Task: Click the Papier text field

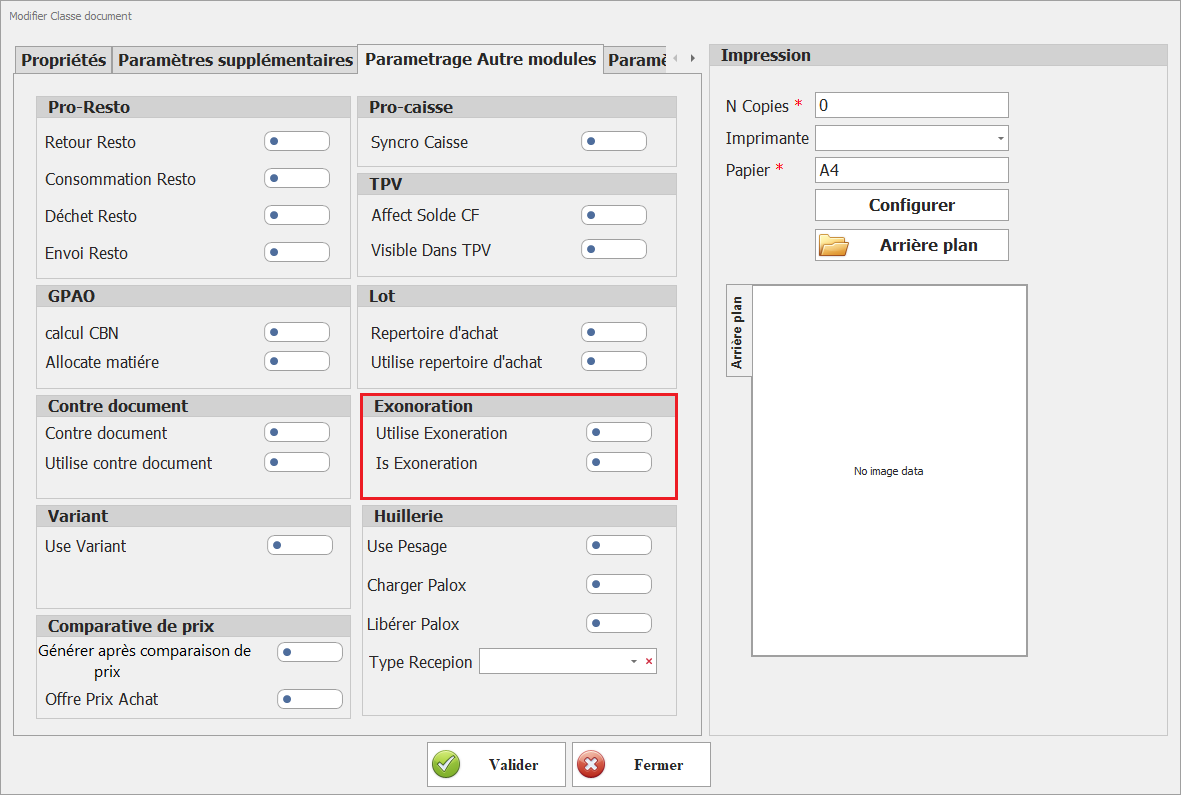Action: [x=911, y=170]
